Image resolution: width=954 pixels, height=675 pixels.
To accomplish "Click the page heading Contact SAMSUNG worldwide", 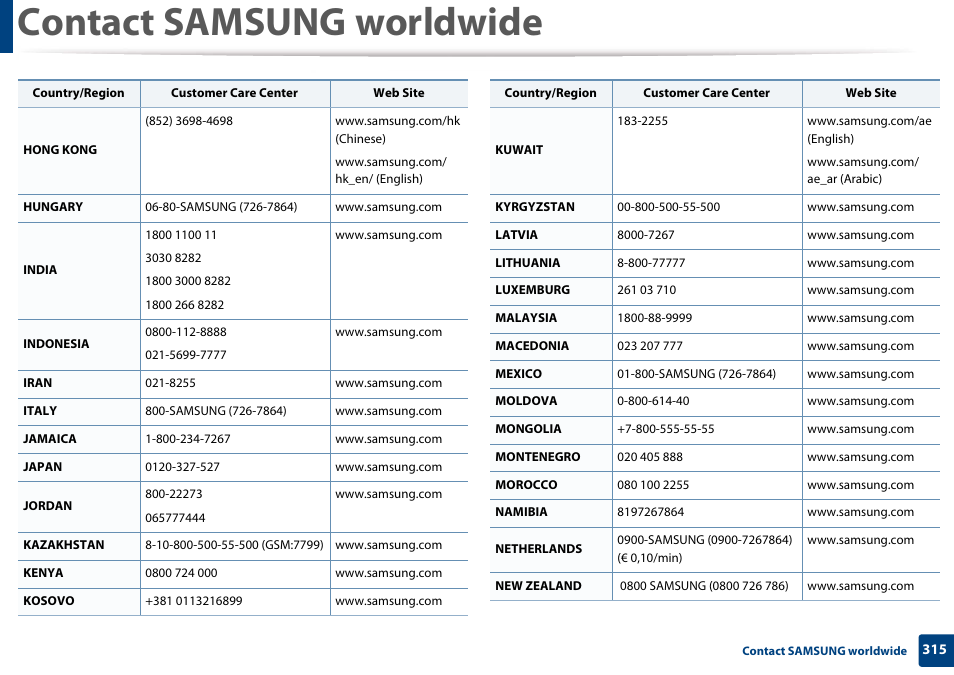I will [x=280, y=23].
